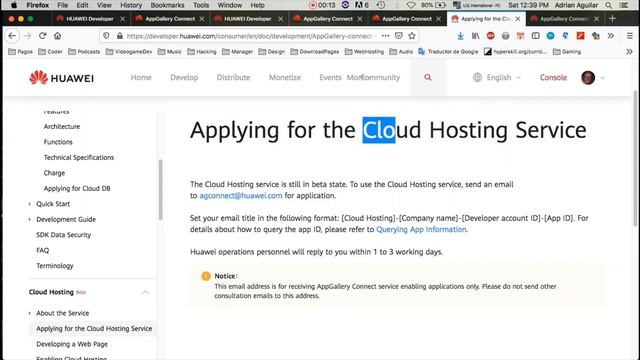Open the Firefox File menu
Image resolution: width=640 pixels, height=360 pixels.
coord(62,5)
